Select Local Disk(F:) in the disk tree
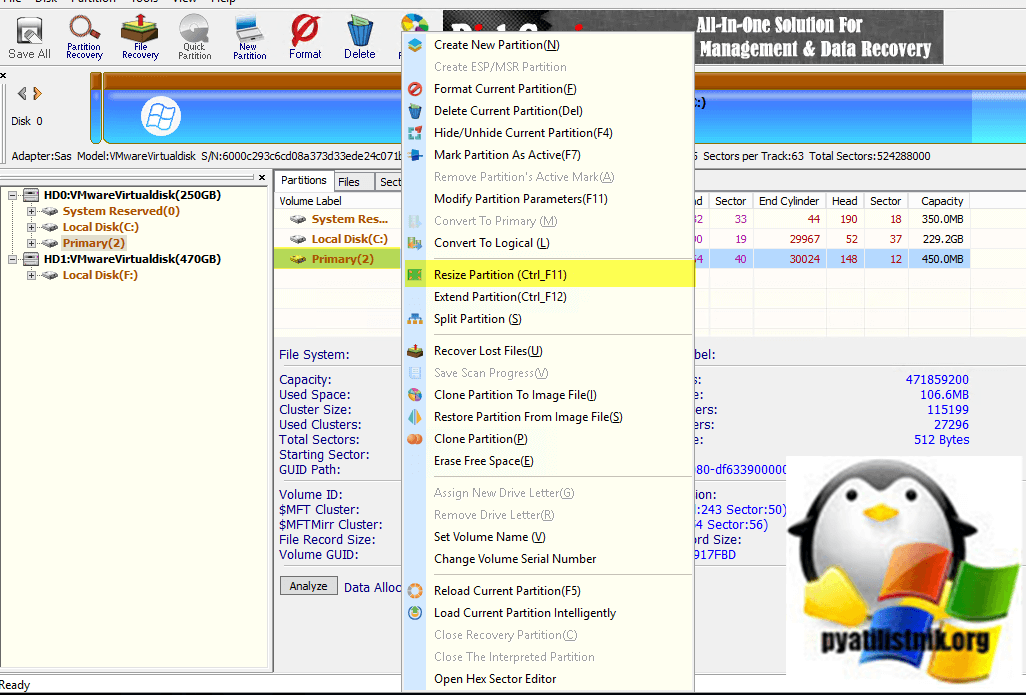 click(100, 276)
